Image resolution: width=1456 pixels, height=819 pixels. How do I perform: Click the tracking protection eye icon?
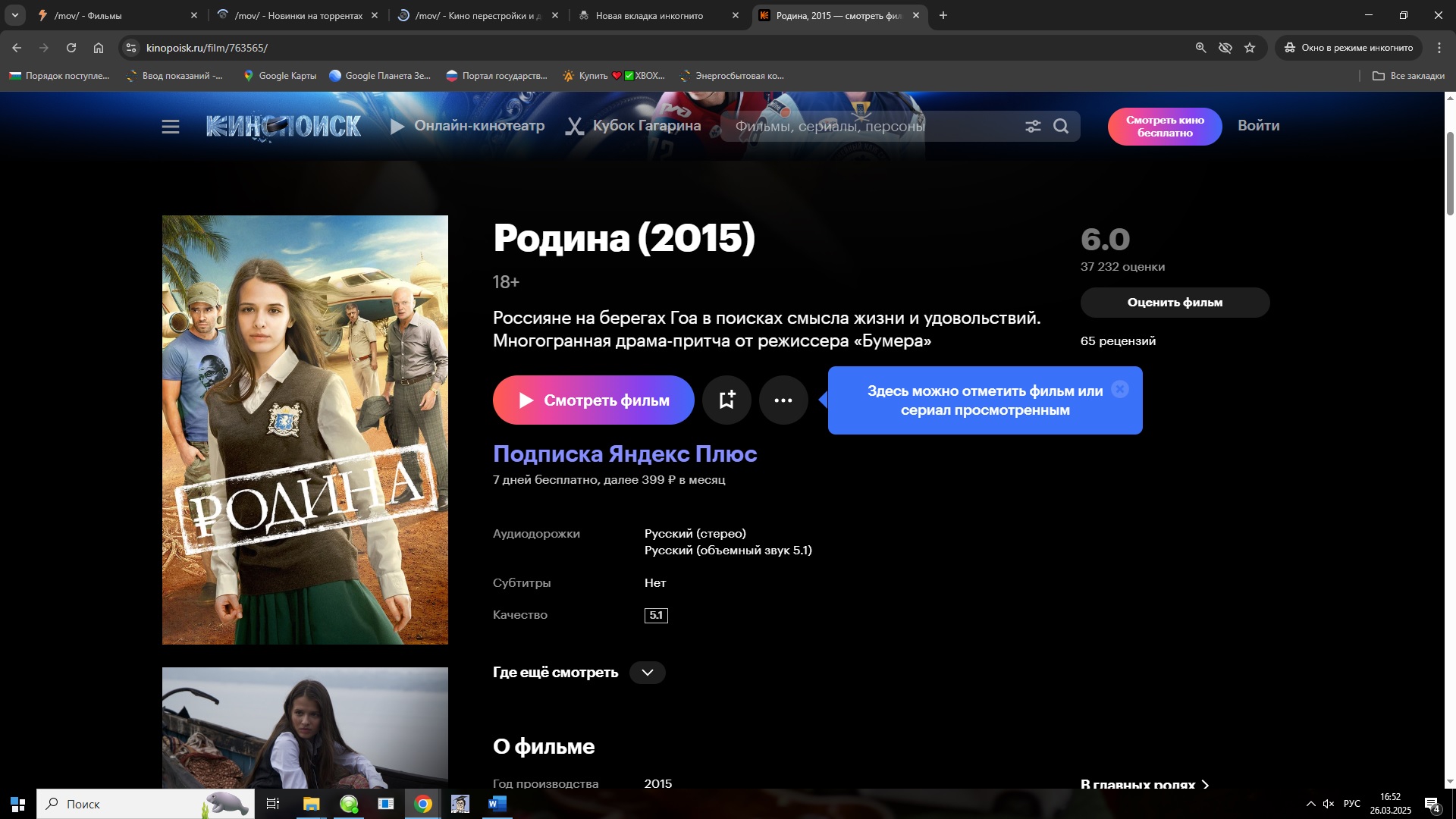(1225, 48)
